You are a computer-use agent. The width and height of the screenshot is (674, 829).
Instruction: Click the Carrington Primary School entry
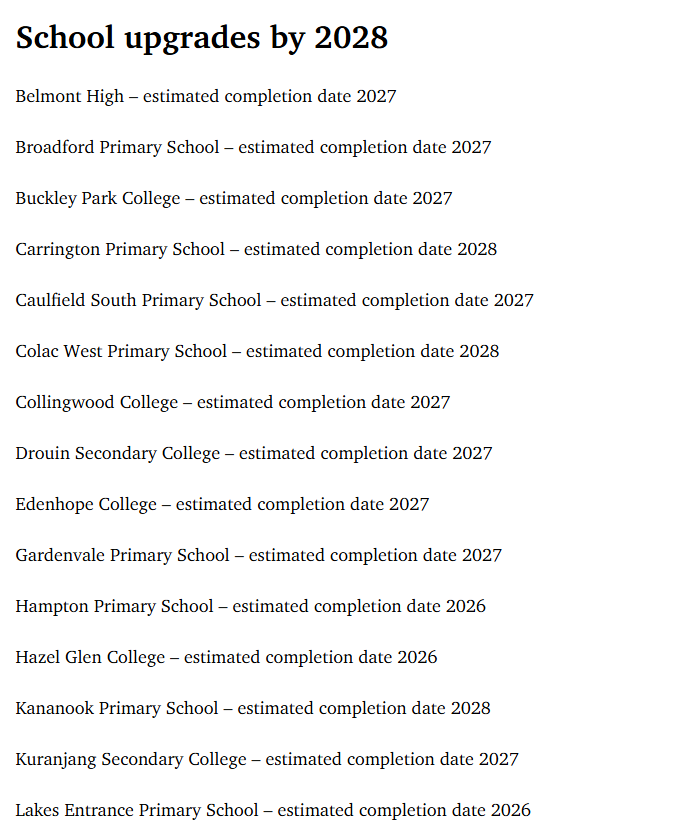point(256,250)
